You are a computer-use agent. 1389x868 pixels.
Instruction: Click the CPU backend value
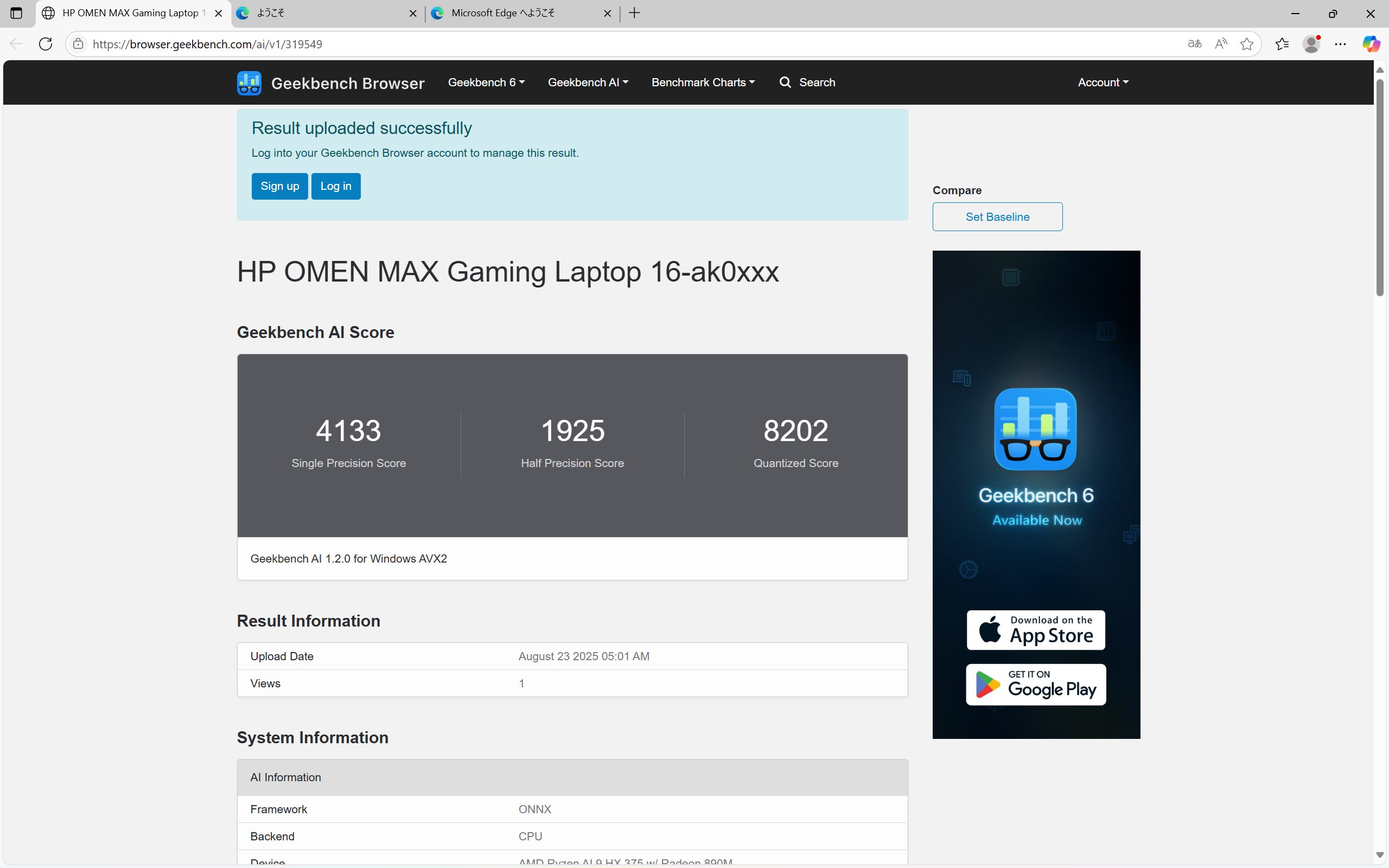[530, 837]
